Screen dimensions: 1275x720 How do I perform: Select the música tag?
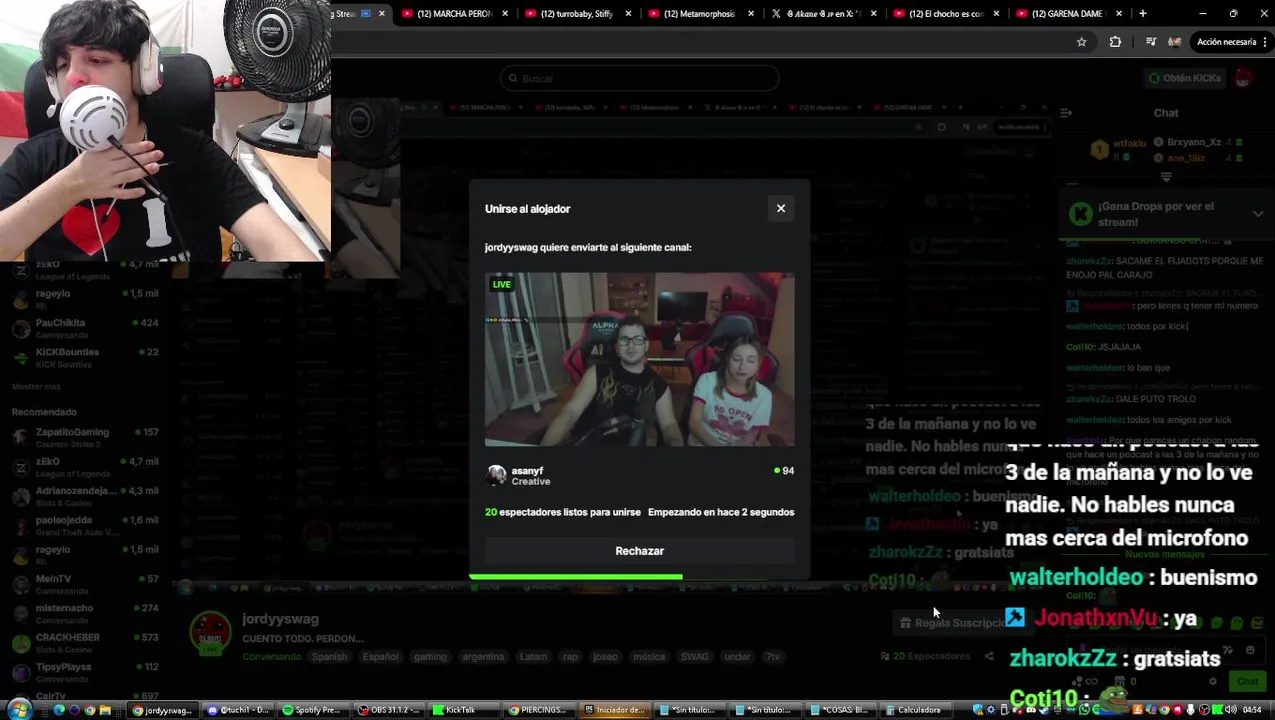pyautogui.click(x=649, y=657)
